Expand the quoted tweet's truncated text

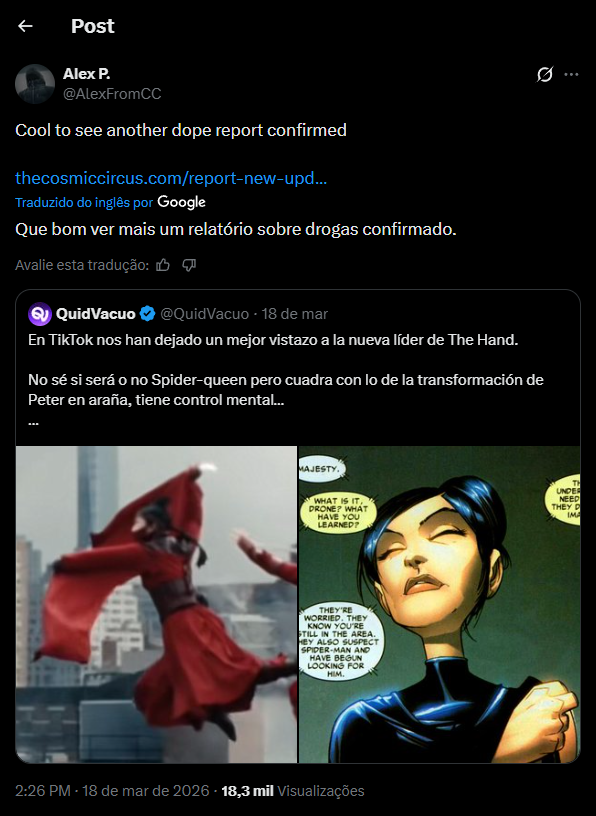(33, 422)
